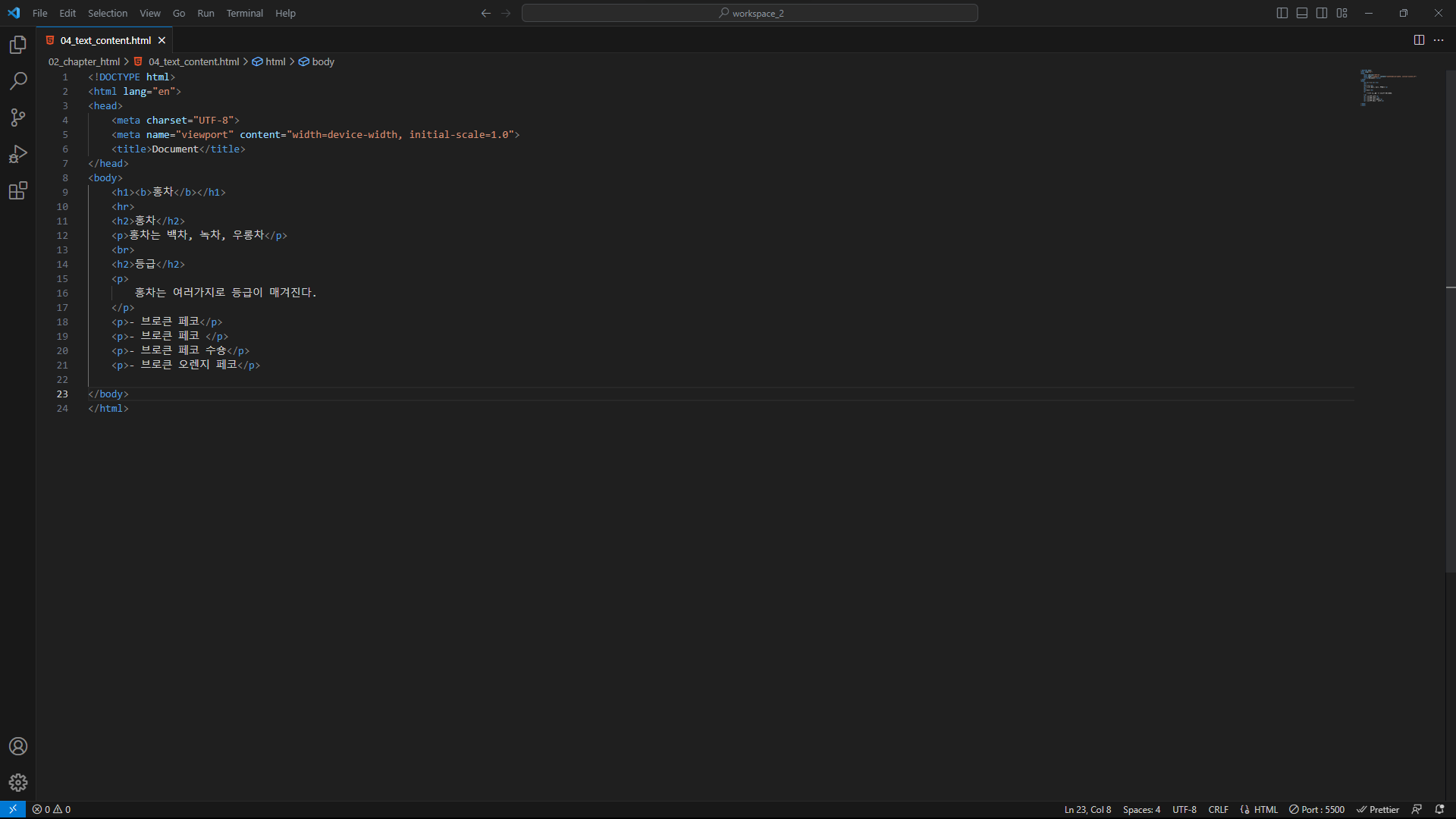The image size is (1456, 819).
Task: Open the Explorer view in activity bar
Action: coord(18,45)
